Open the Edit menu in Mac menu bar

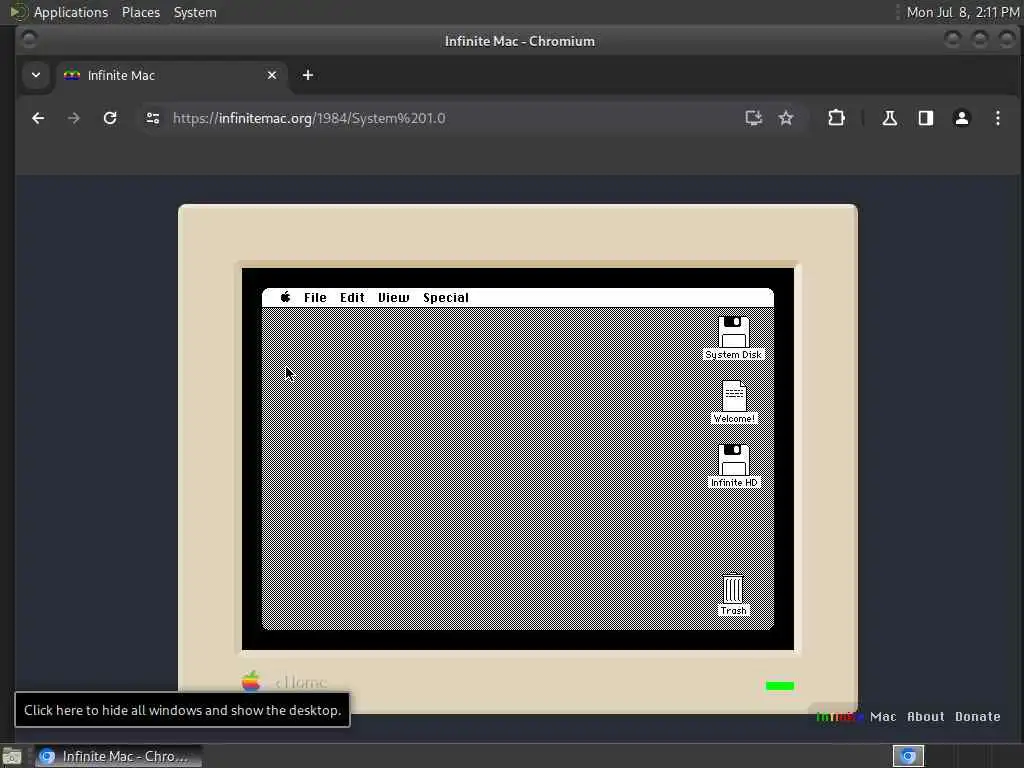tap(352, 298)
